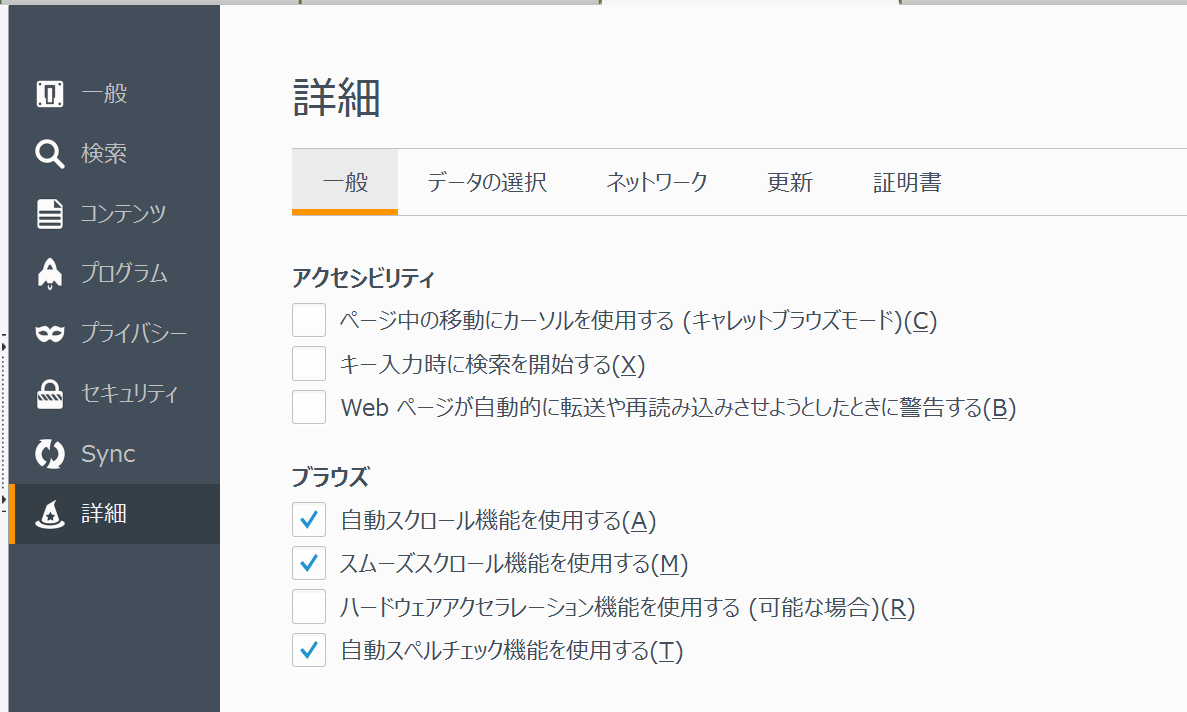The width and height of the screenshot is (1187, 712).
Task: Click the Advanced (詳細) wizard hat icon
Action: click(x=50, y=515)
